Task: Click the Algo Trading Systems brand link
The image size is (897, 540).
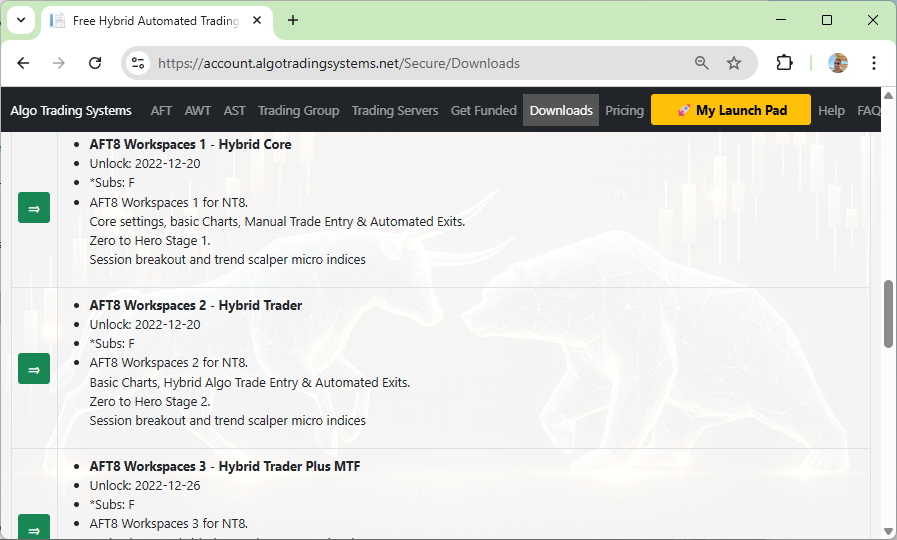Action: (x=71, y=110)
